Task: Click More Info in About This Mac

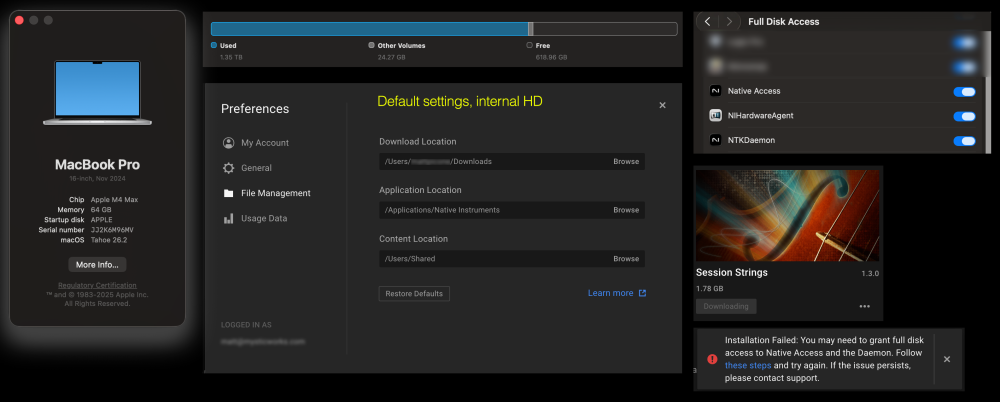Action: [98, 265]
